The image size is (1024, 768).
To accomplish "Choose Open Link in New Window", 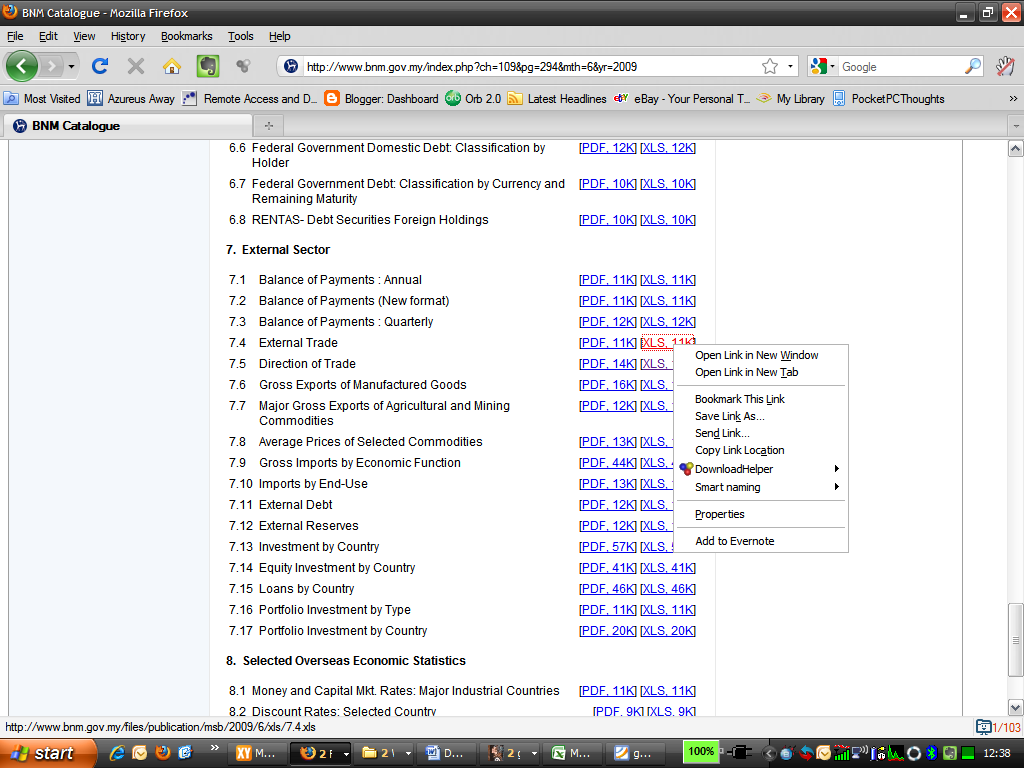I will pyautogui.click(x=761, y=355).
